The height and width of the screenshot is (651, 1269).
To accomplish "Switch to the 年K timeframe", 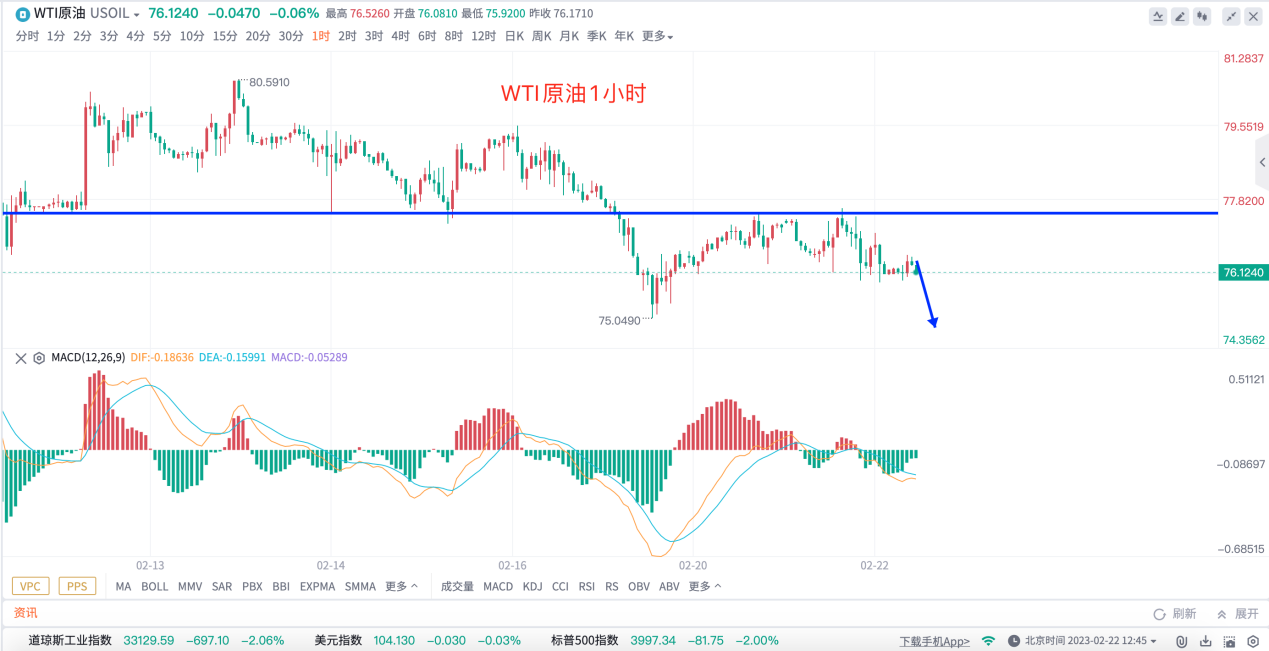I will point(624,36).
